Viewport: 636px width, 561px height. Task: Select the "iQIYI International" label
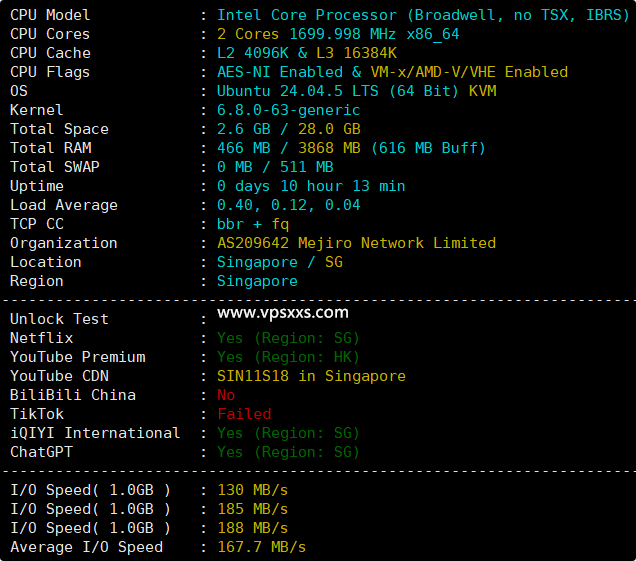[x=95, y=433]
